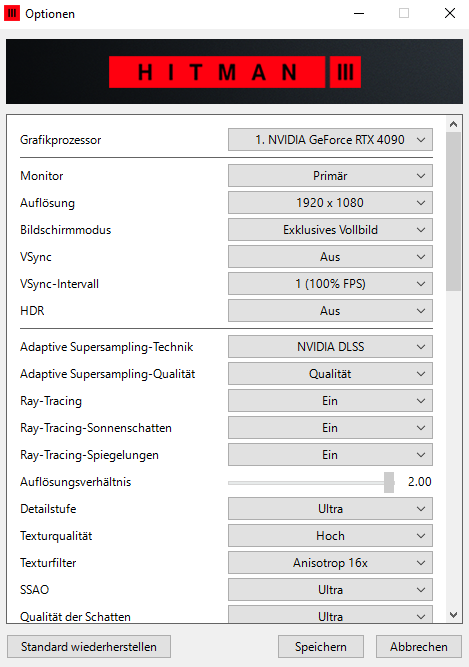The width and height of the screenshot is (469, 667).
Task: Open the Ray-Tracing-Spiegelungen dropdown
Action: pyautogui.click(x=330, y=455)
